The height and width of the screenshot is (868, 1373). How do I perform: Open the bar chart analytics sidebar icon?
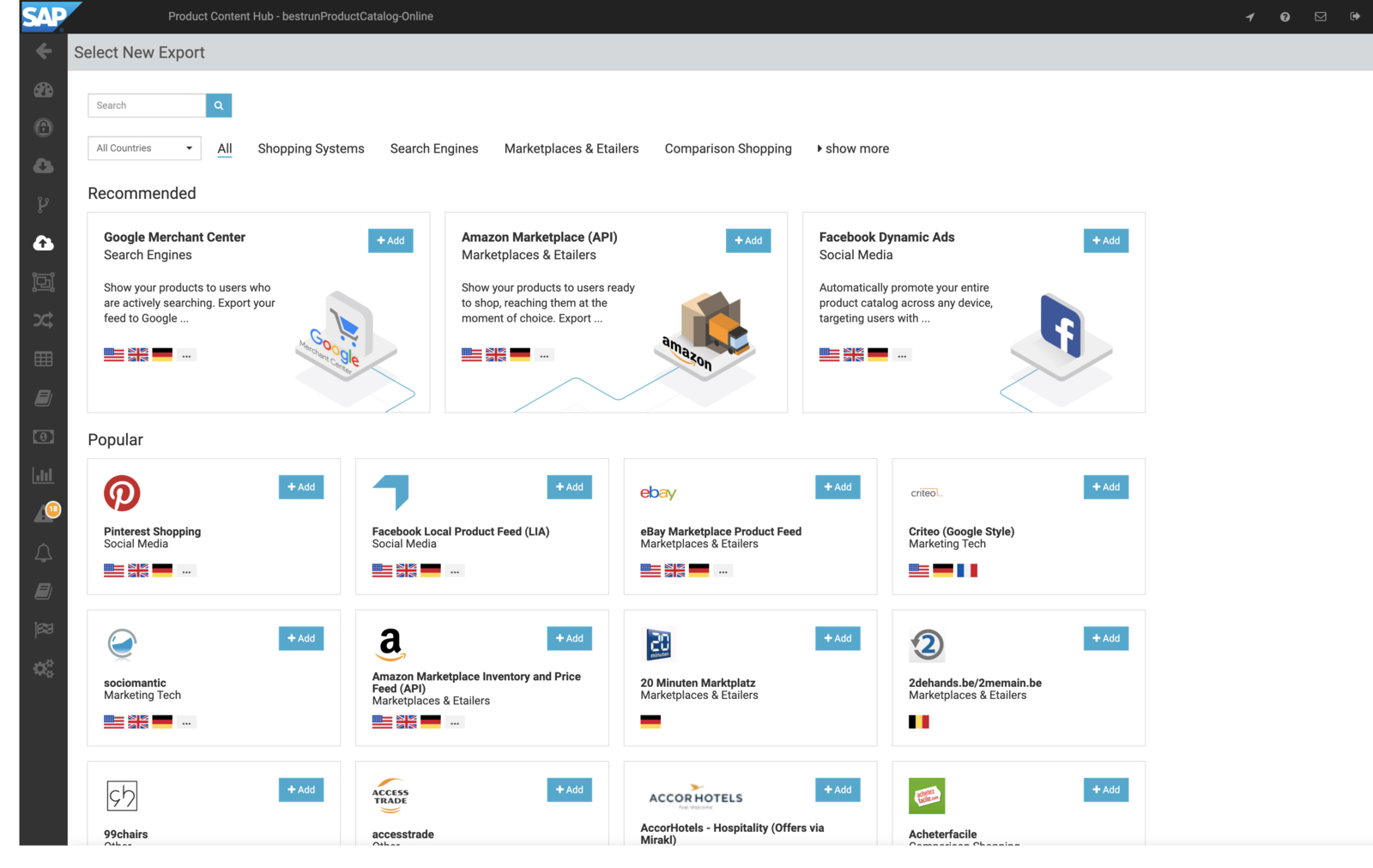43,475
